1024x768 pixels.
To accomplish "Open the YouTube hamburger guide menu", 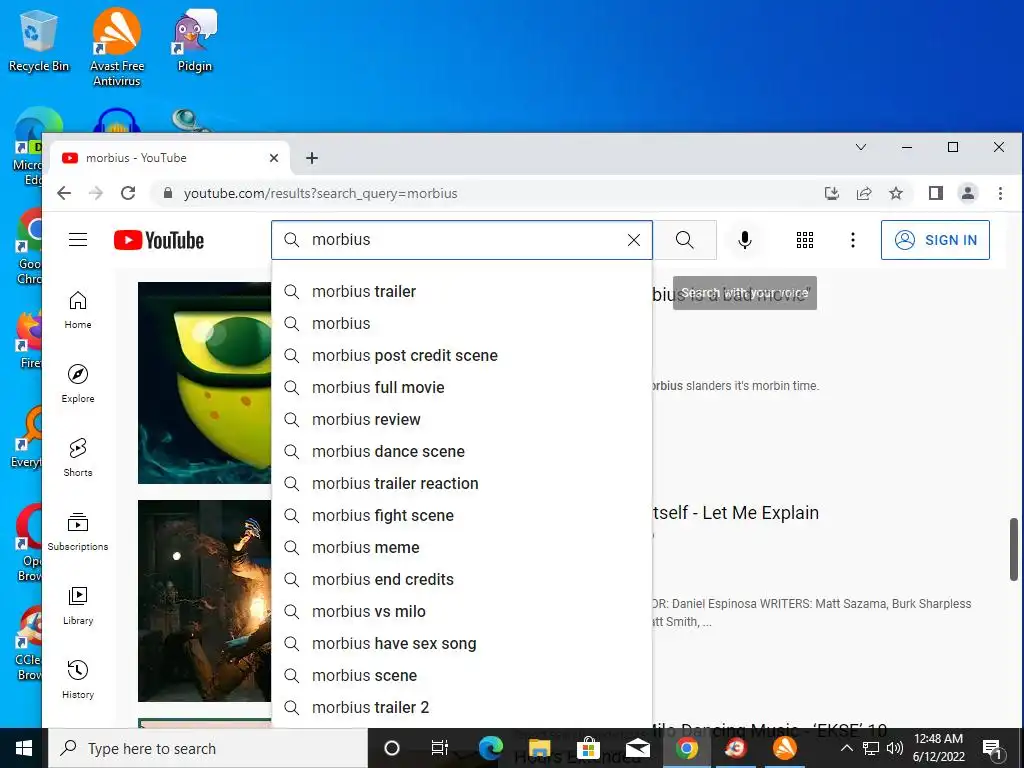I will coord(78,240).
